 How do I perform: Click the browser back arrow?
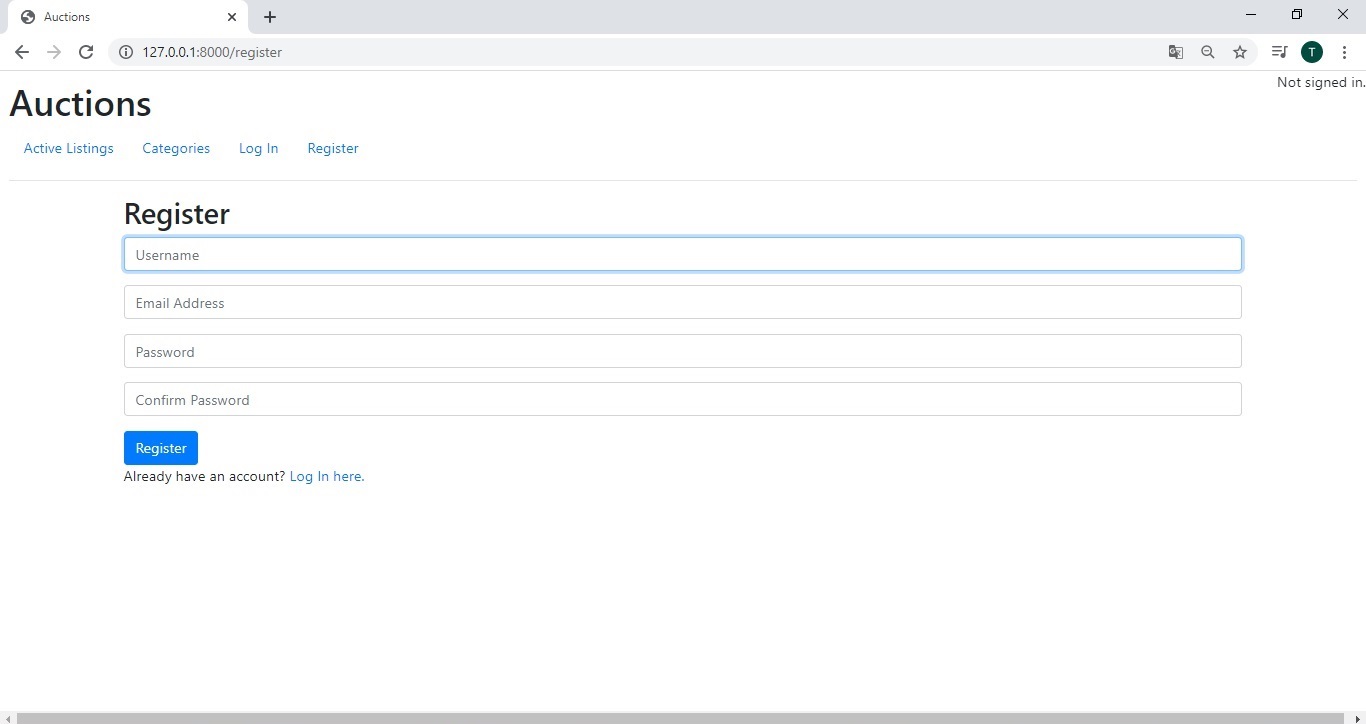[x=22, y=52]
